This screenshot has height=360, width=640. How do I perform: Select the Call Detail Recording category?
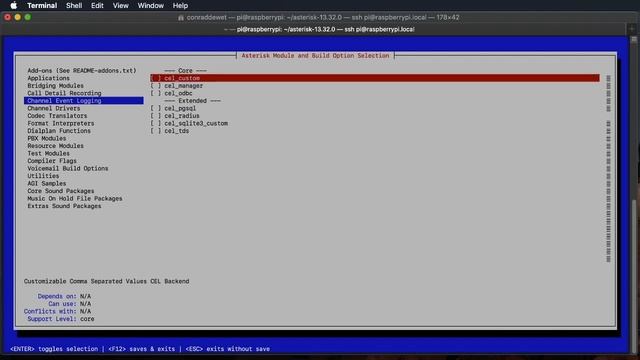tap(64, 93)
